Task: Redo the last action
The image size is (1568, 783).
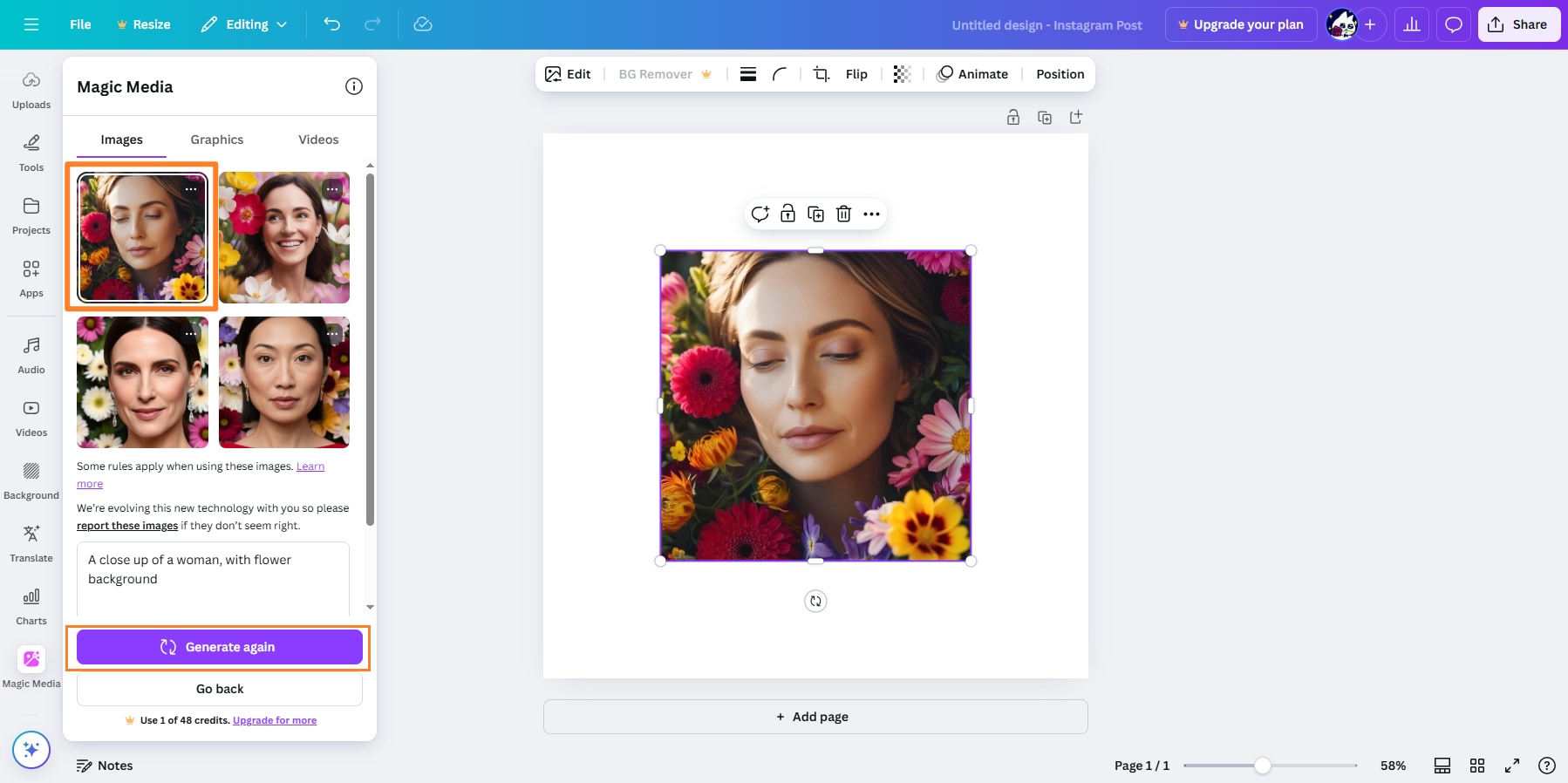Action: point(372,24)
